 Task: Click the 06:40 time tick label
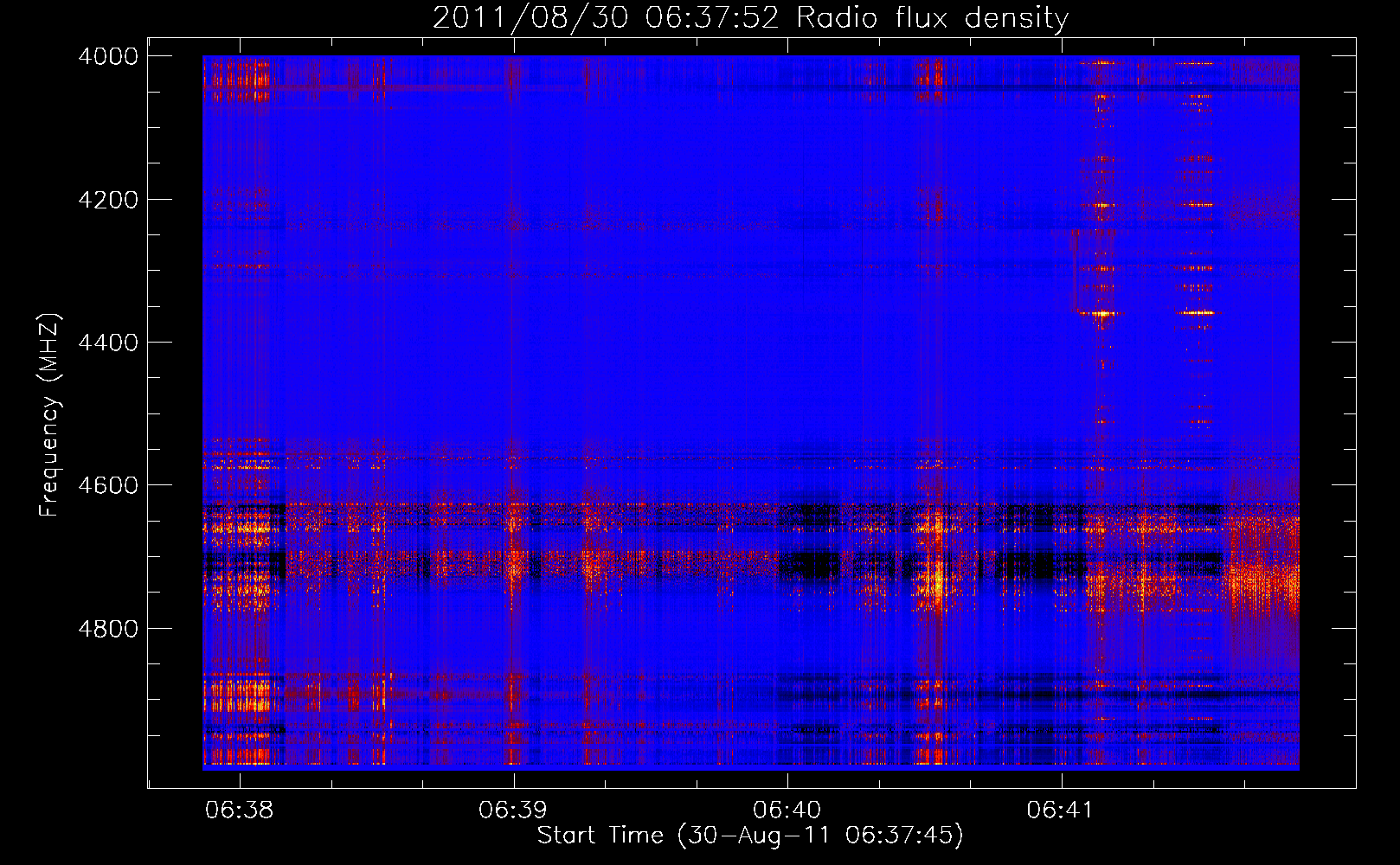click(787, 811)
